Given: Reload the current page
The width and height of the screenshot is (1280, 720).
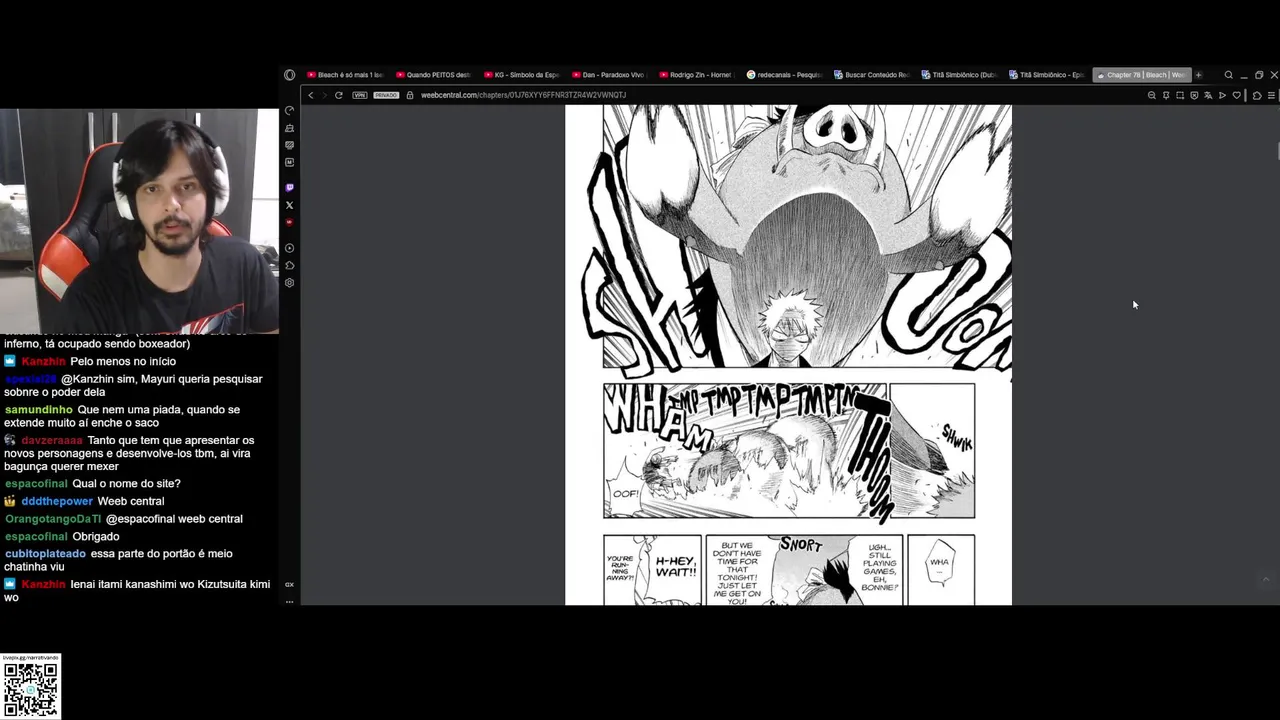Looking at the screenshot, I should [339, 95].
